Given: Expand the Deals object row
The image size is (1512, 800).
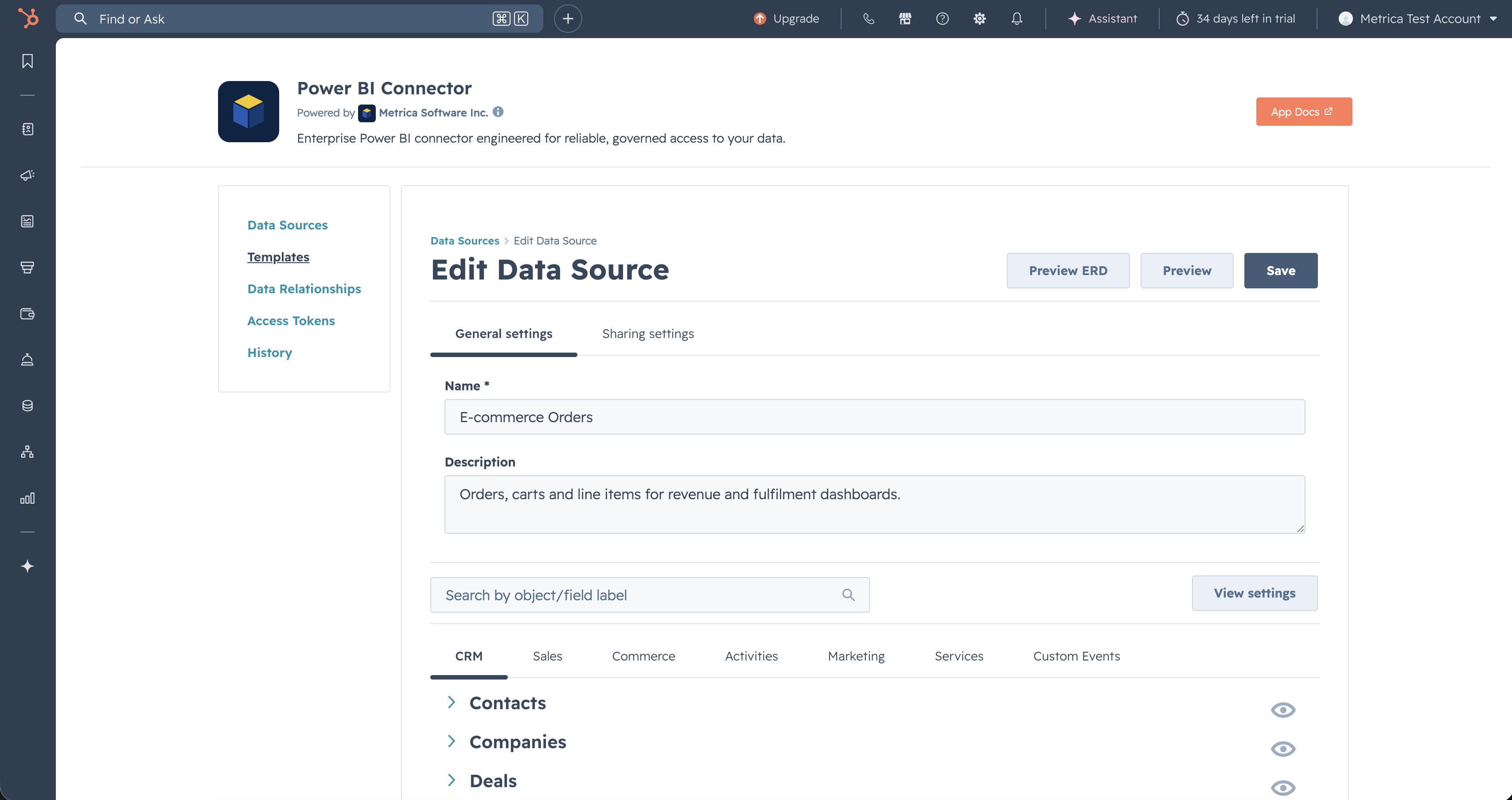Looking at the screenshot, I should coord(452,780).
